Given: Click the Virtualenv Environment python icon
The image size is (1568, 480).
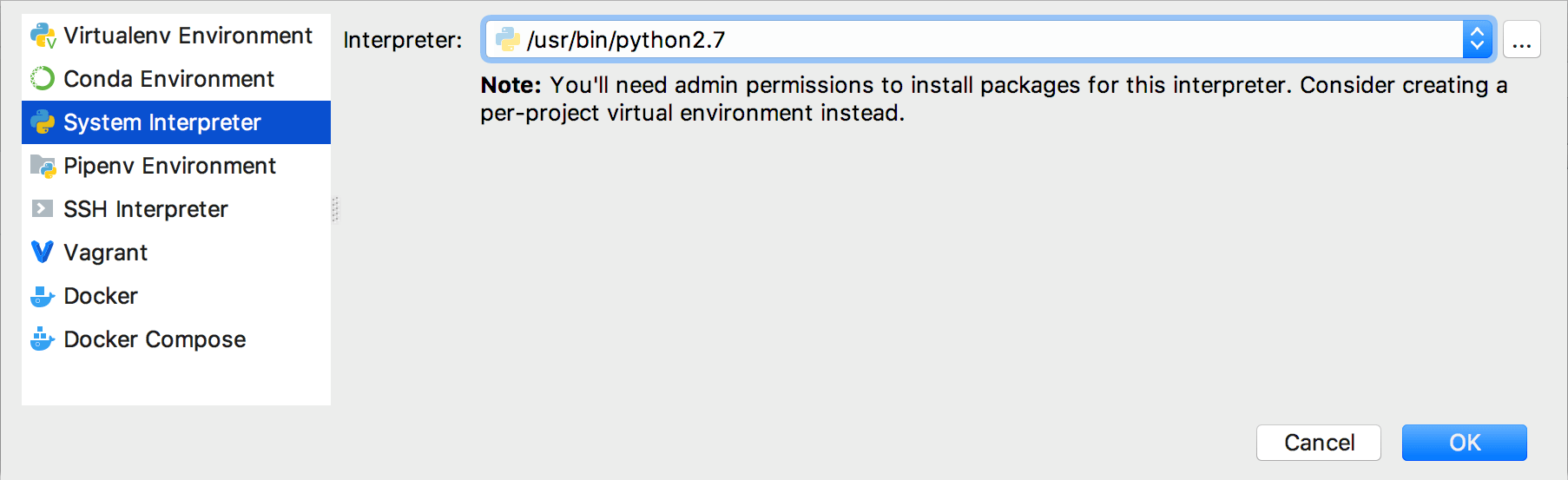Looking at the screenshot, I should (x=43, y=36).
